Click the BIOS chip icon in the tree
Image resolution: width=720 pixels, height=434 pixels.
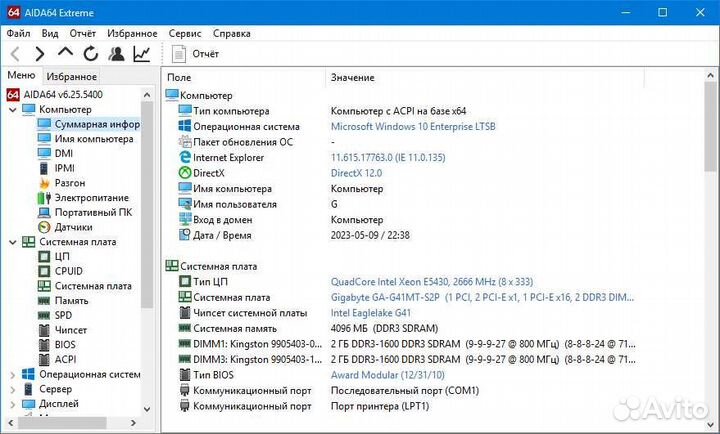tap(44, 345)
